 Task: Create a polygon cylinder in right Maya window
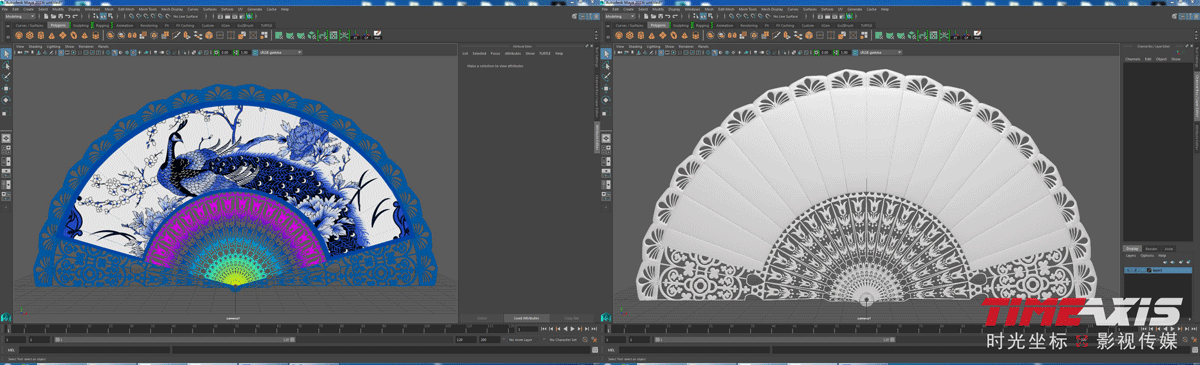click(x=641, y=35)
